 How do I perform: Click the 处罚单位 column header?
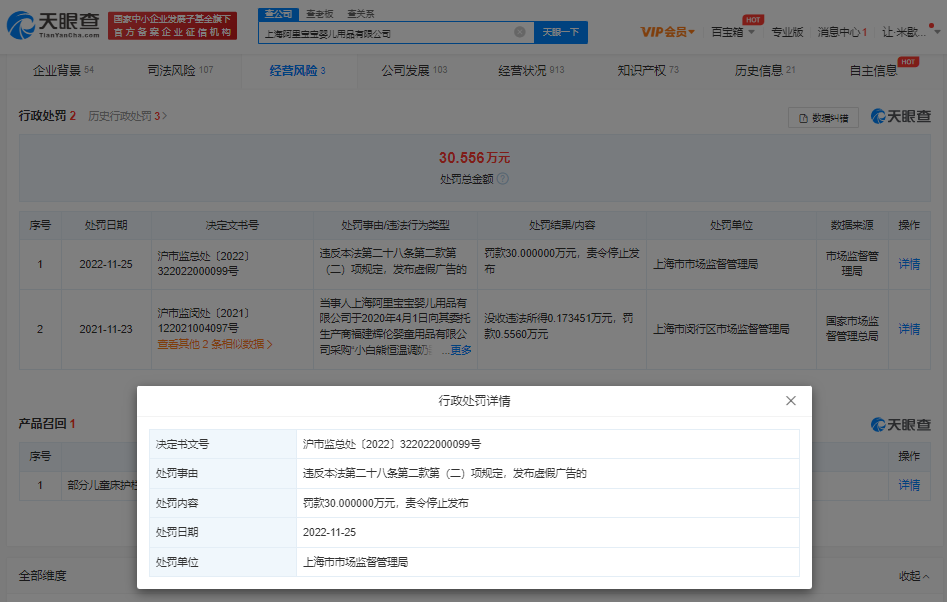(731, 225)
